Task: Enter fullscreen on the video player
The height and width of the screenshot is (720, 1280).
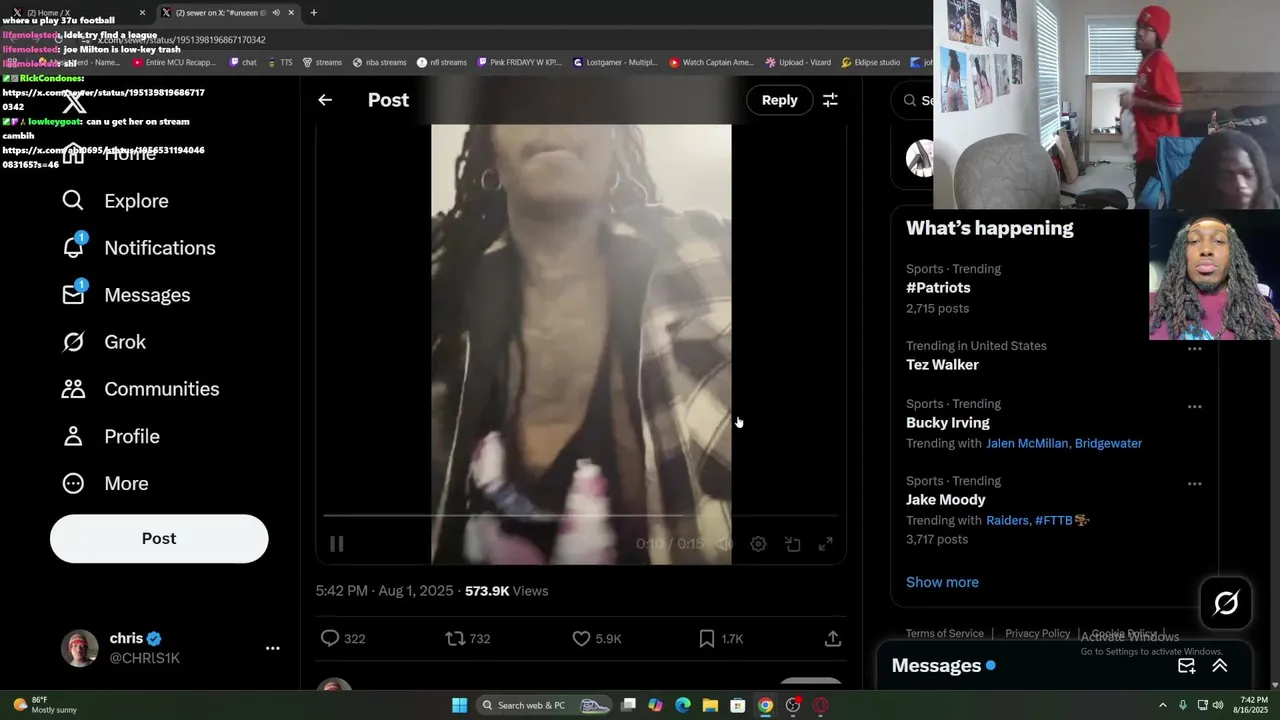Action: point(826,544)
